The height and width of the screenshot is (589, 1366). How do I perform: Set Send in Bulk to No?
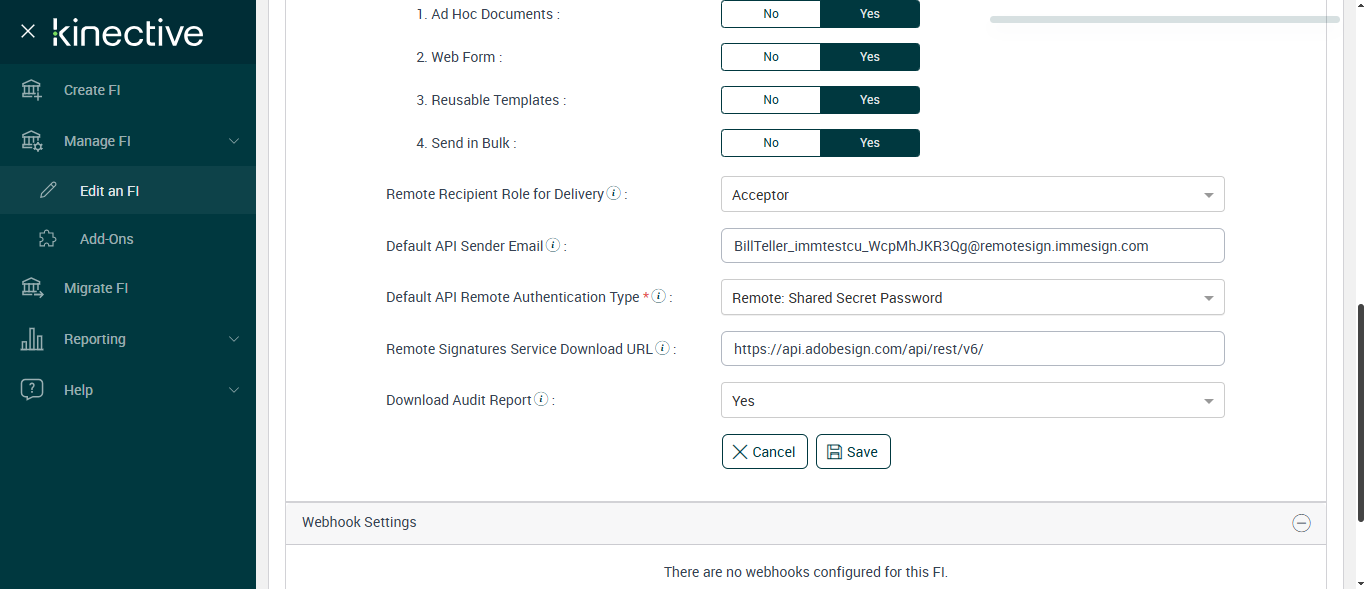(x=771, y=143)
